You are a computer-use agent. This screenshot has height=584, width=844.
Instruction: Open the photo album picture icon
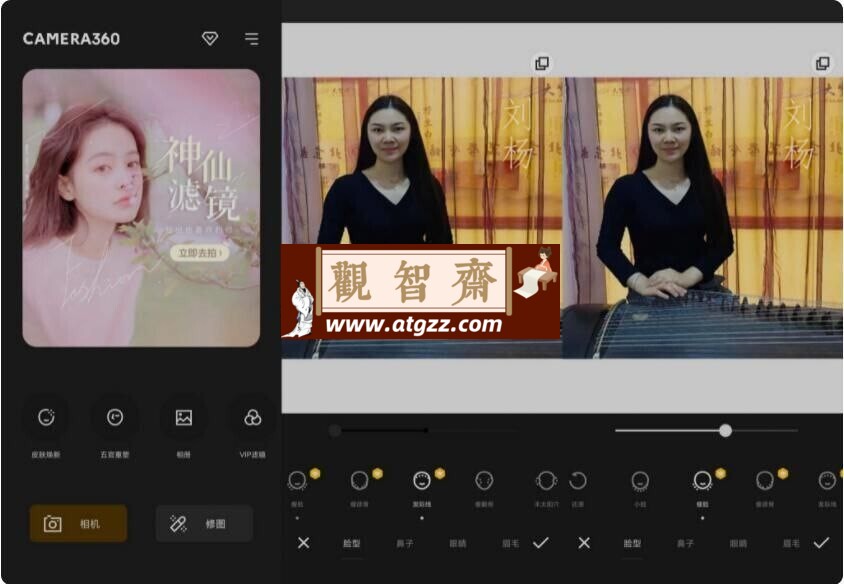[184, 417]
